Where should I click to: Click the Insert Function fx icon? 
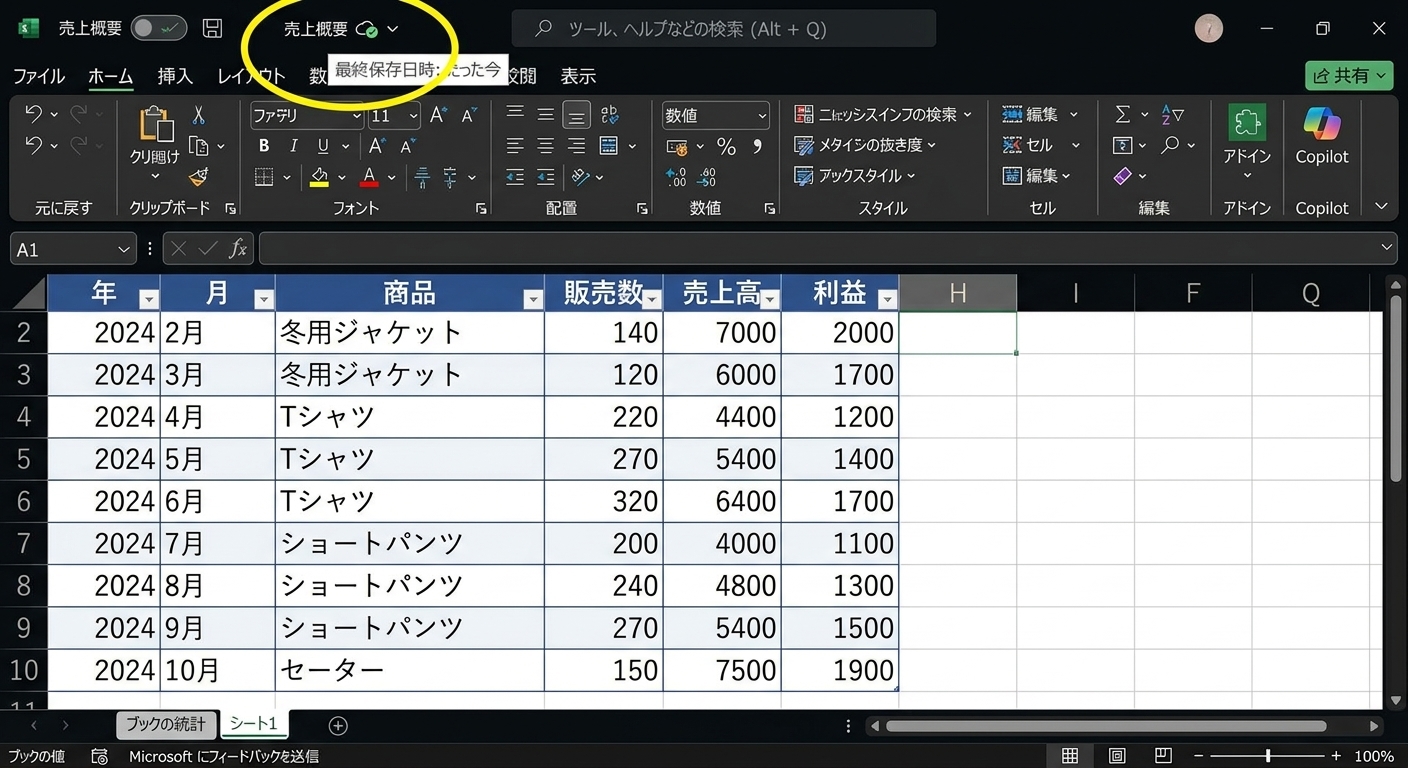(238, 249)
